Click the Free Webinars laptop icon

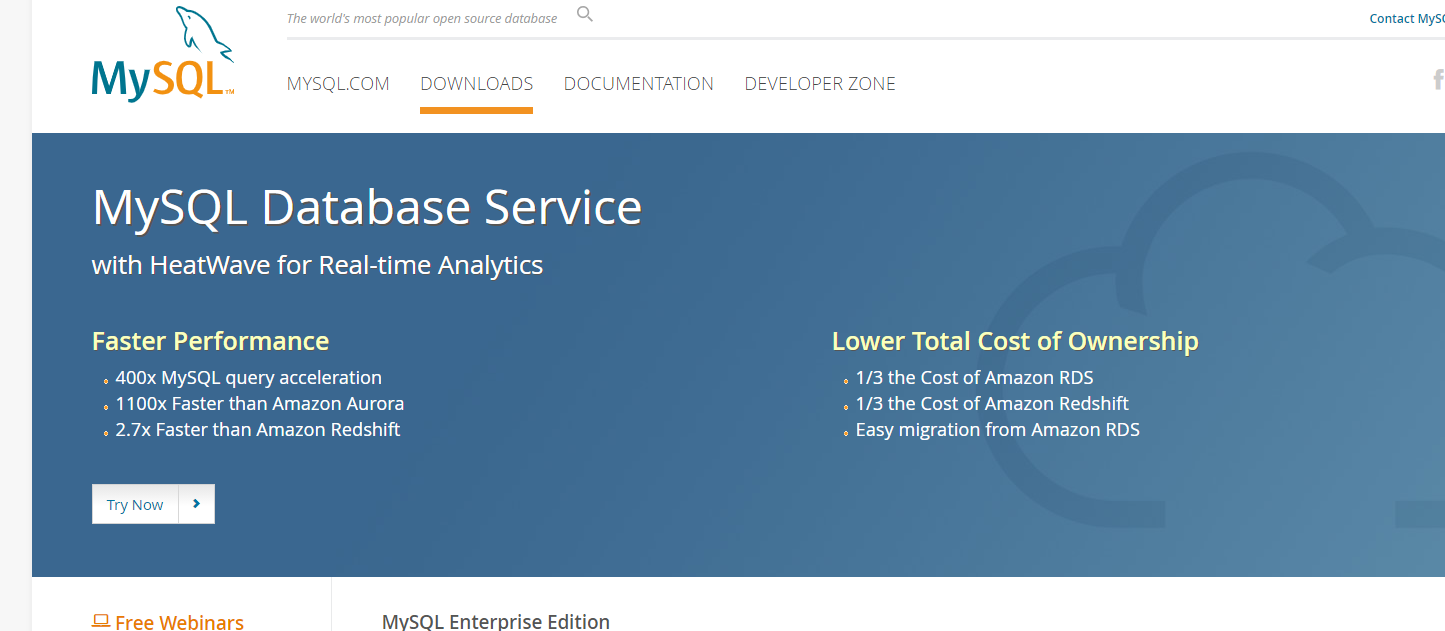coord(100,621)
